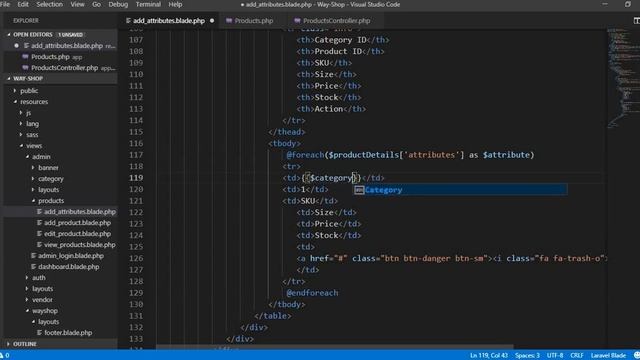Click the horizontal editor scrollbar

pos(335,347)
